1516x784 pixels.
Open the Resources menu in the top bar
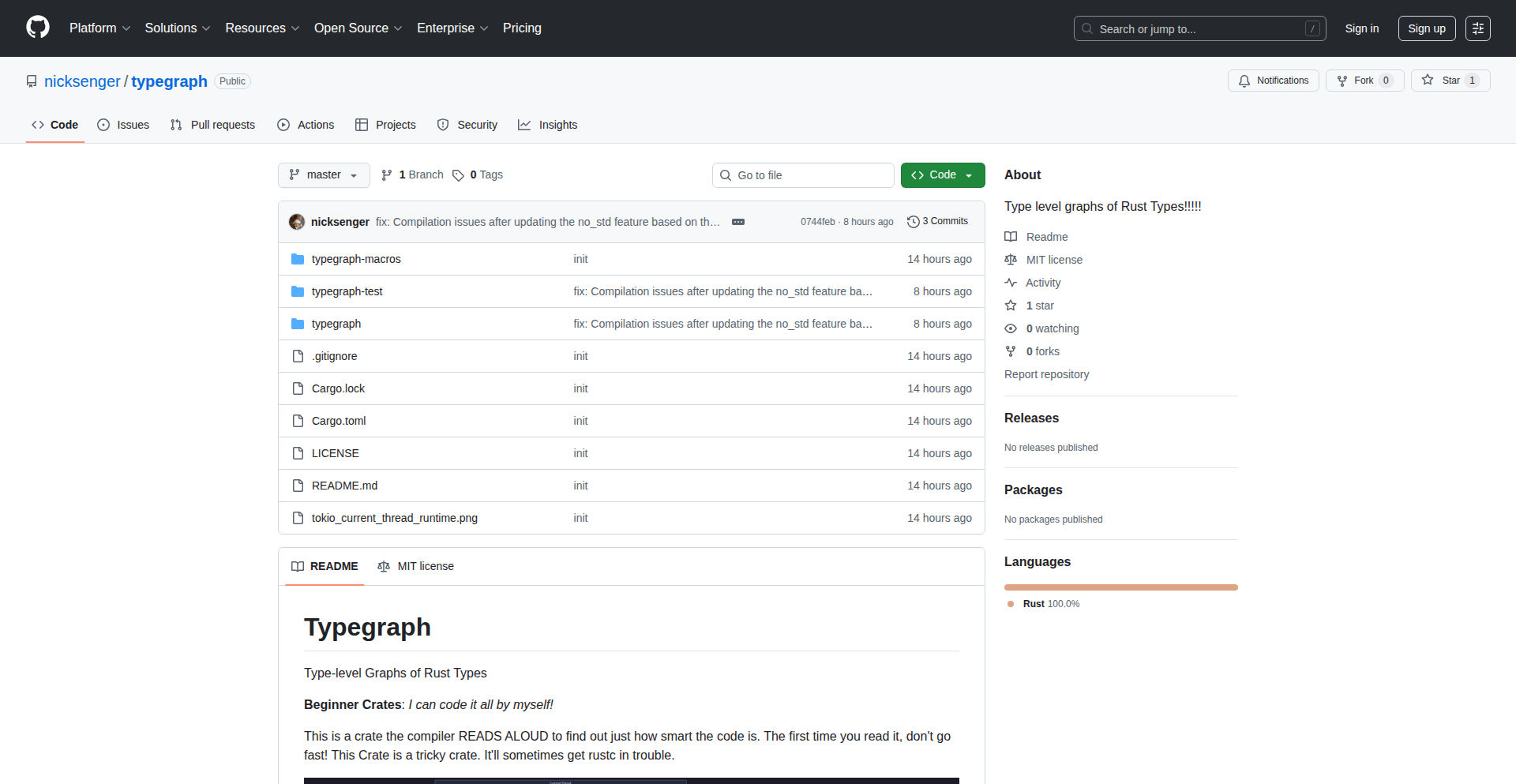pyautogui.click(x=261, y=28)
